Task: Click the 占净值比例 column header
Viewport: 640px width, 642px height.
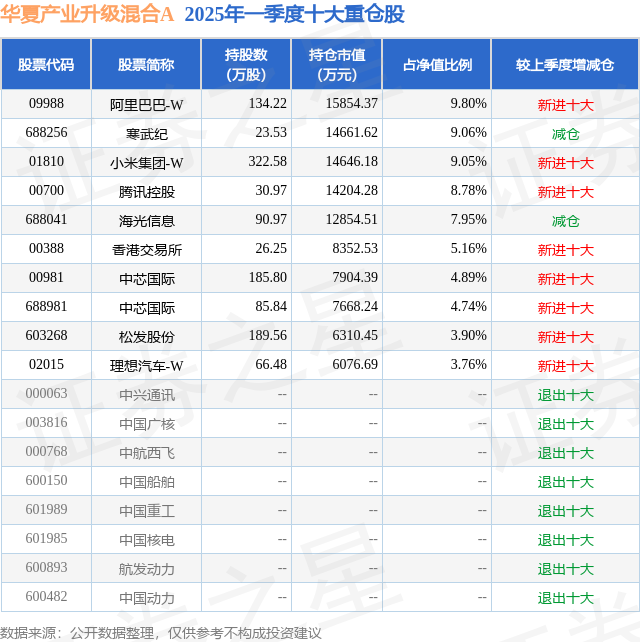Action: (x=437, y=64)
